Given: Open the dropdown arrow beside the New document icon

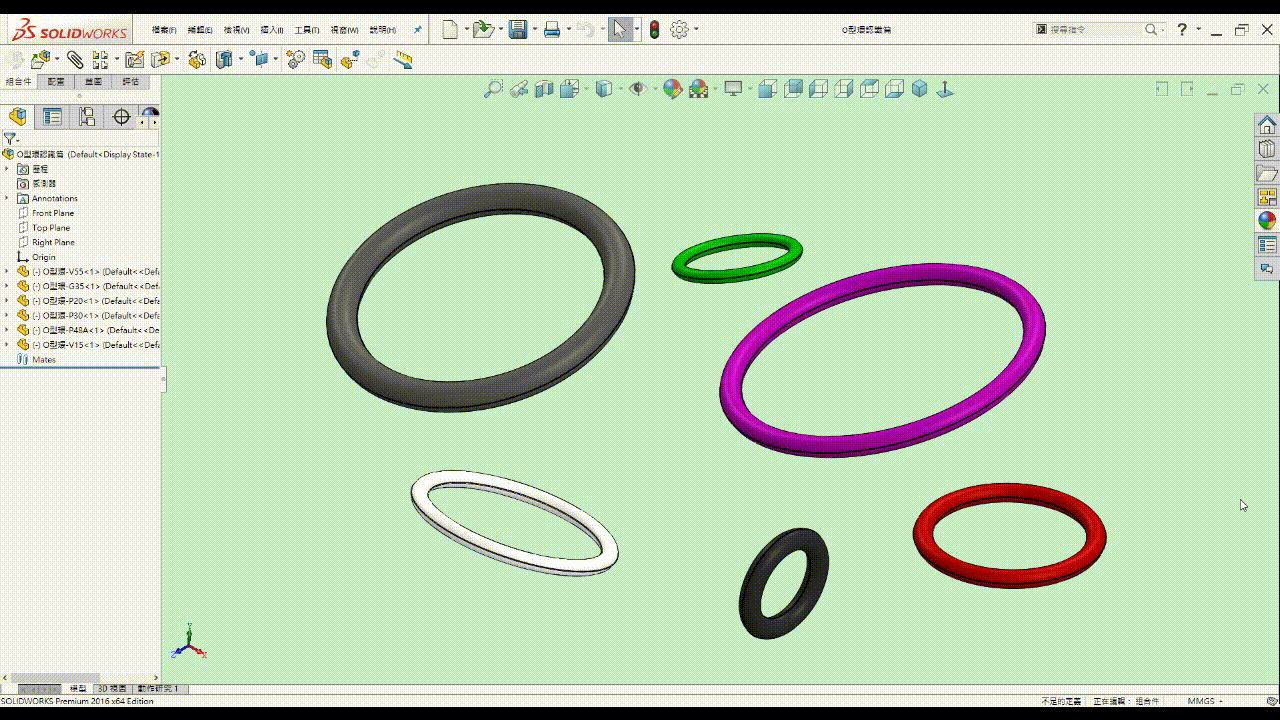Looking at the screenshot, I should pyautogui.click(x=465, y=30).
